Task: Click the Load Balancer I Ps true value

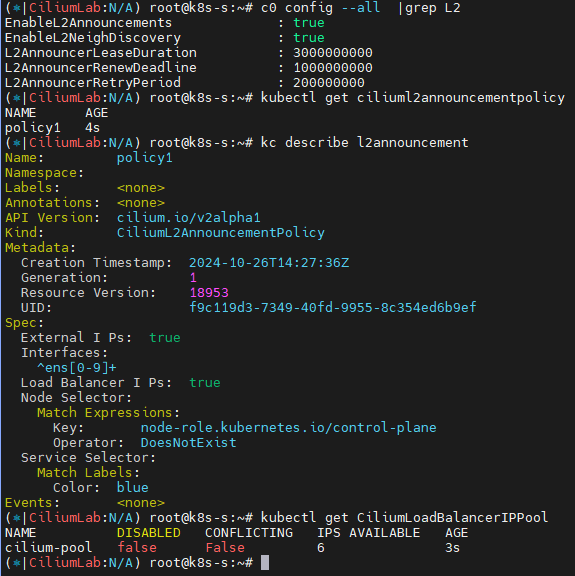Action: tap(205, 383)
